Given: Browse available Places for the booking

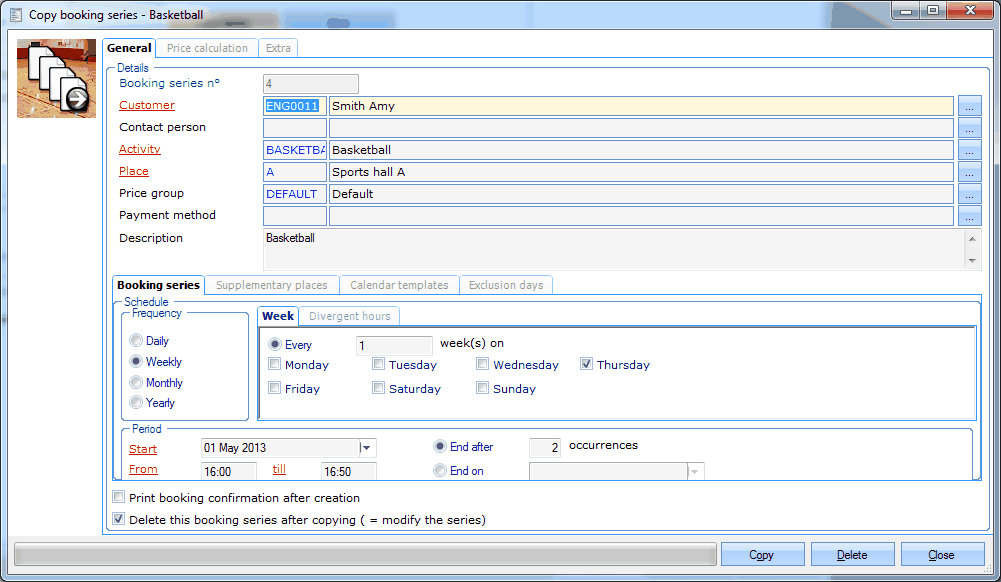Looking at the screenshot, I should (x=969, y=171).
